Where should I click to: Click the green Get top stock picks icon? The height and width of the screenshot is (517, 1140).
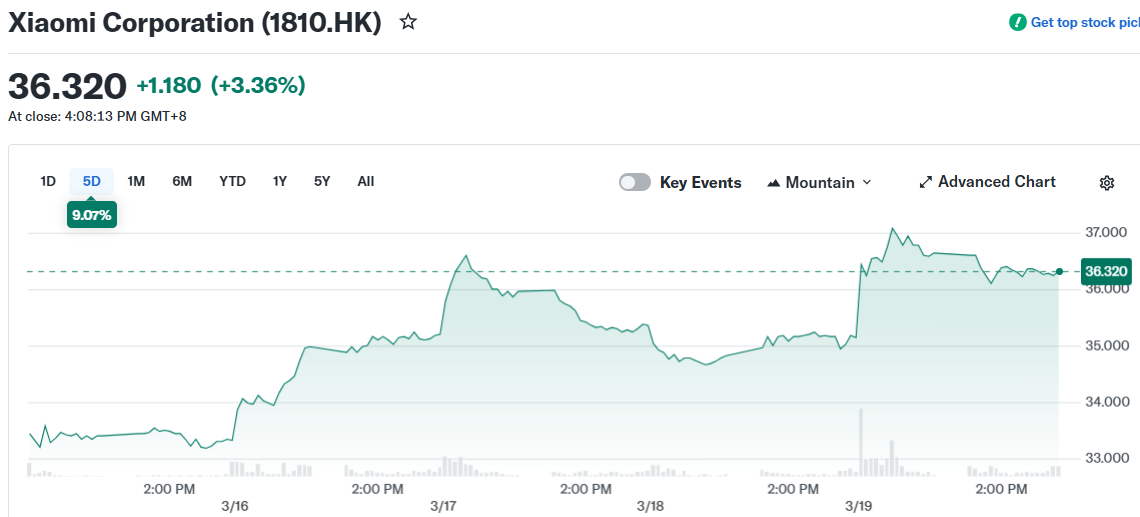click(1018, 23)
